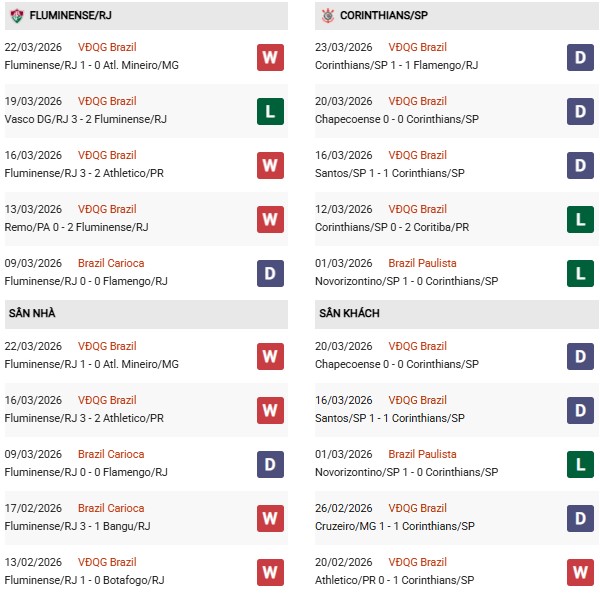600x595 pixels.
Task: Click W badge for Fluminense 1-0 Atl. Mineiro on 22/03/2026 in top list
Action: coord(270,57)
